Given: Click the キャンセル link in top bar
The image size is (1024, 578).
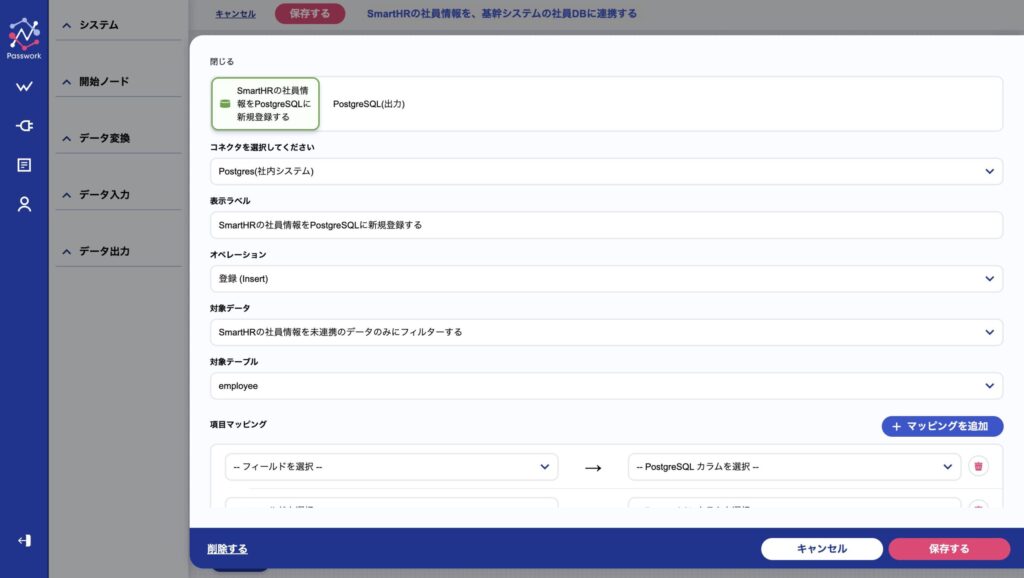Looking at the screenshot, I should 235,14.
